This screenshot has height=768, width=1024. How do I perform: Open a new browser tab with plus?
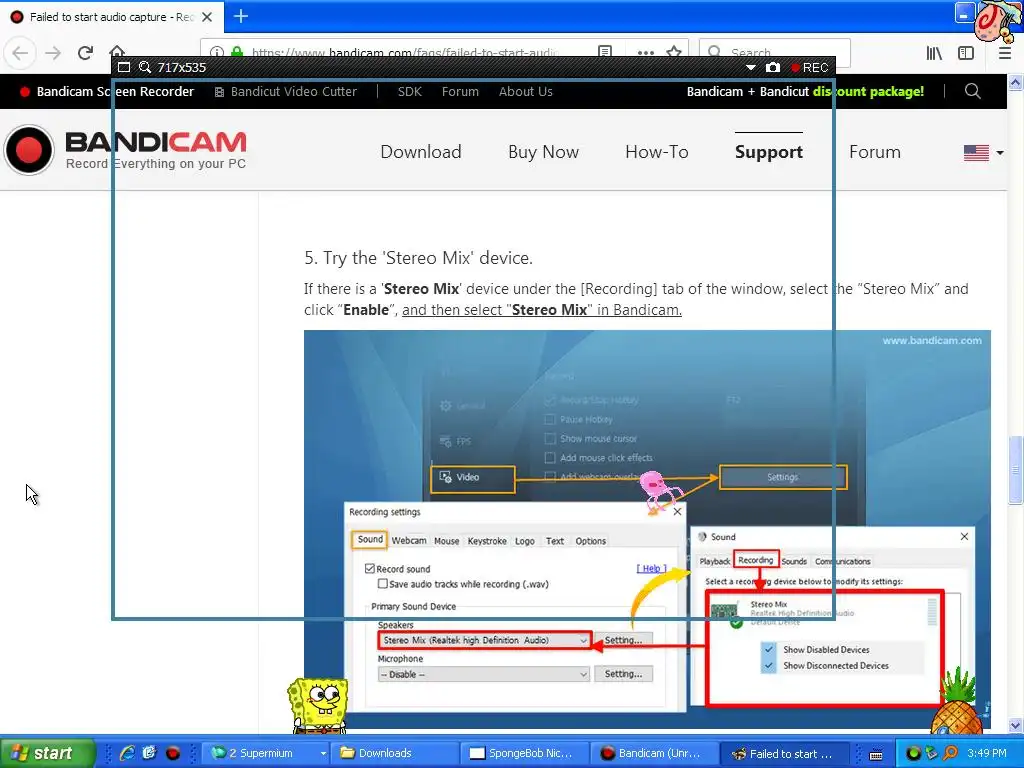point(240,16)
